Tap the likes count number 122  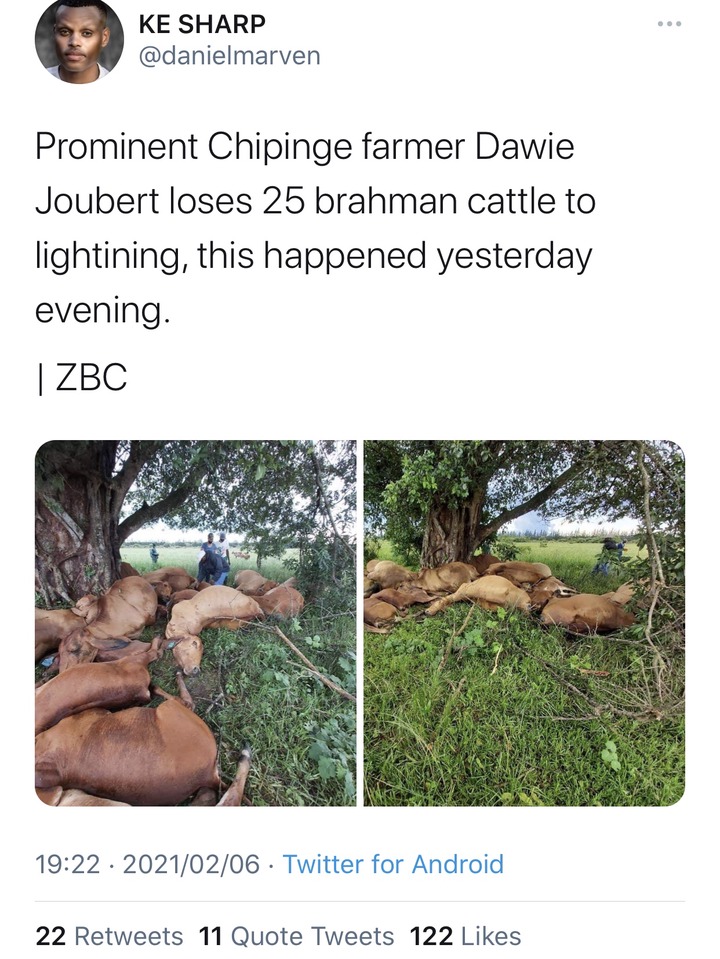click(x=431, y=936)
